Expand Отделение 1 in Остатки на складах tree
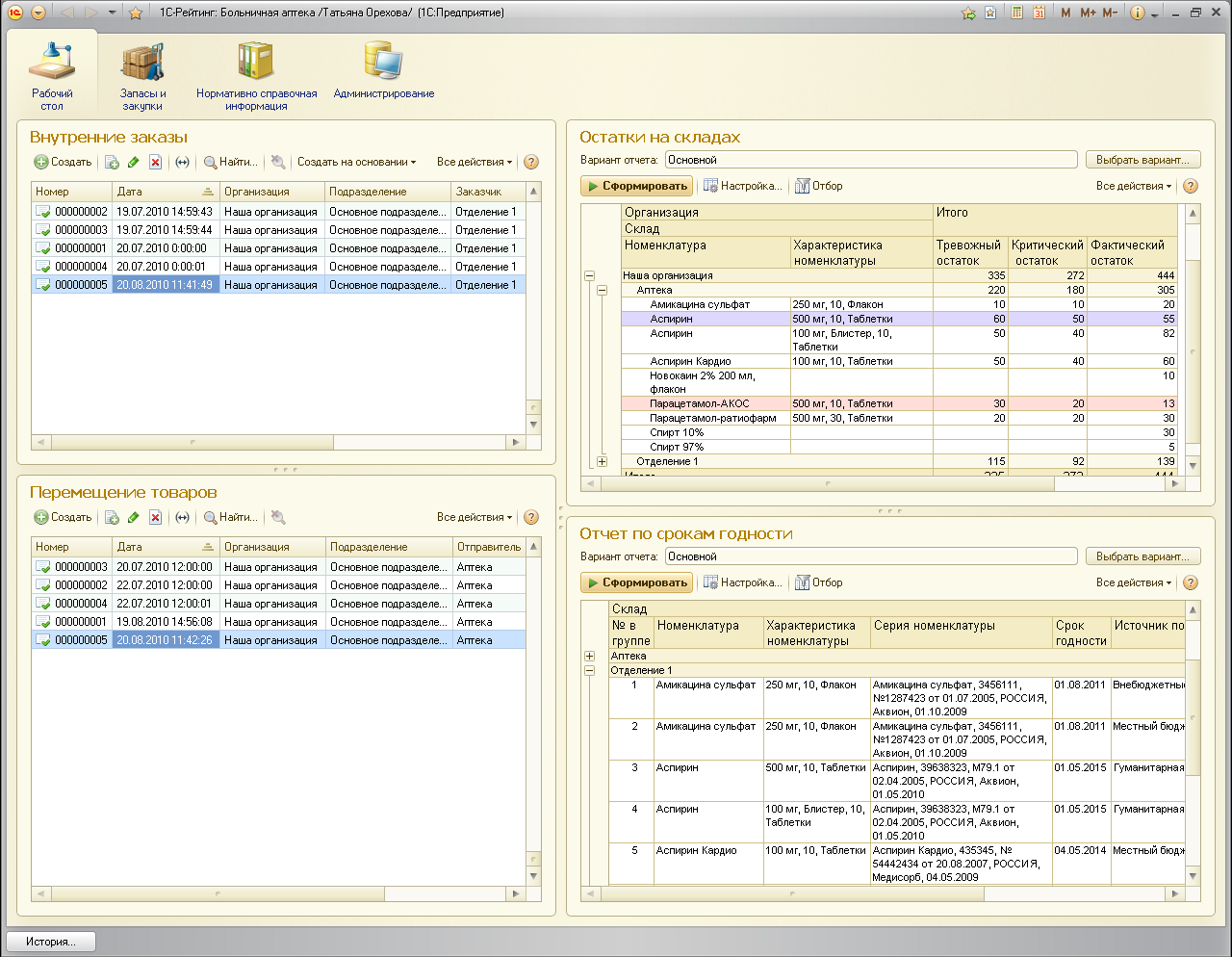1232x957 pixels. [603, 462]
